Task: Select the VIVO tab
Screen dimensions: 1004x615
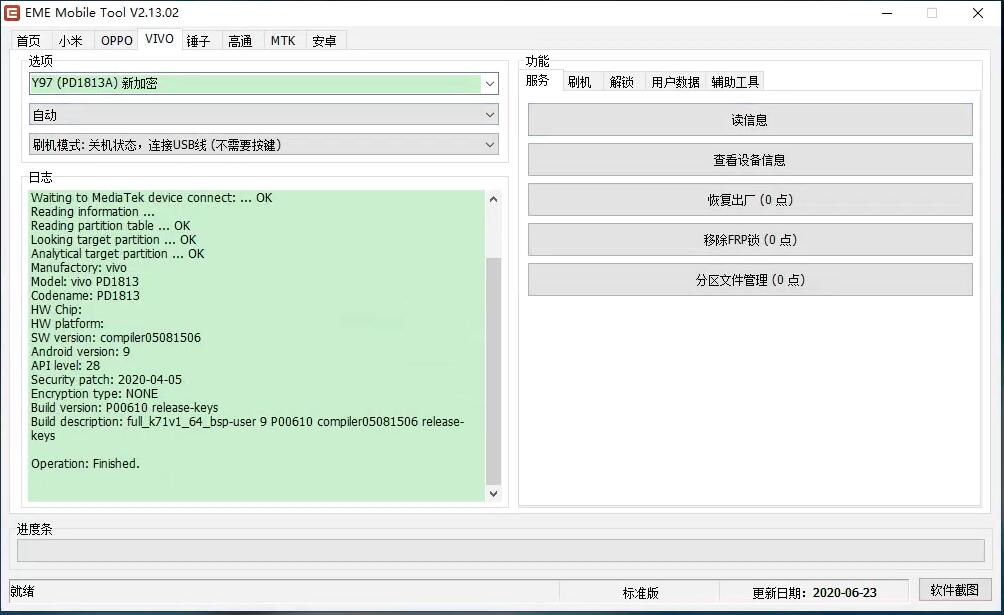Action: tap(159, 39)
